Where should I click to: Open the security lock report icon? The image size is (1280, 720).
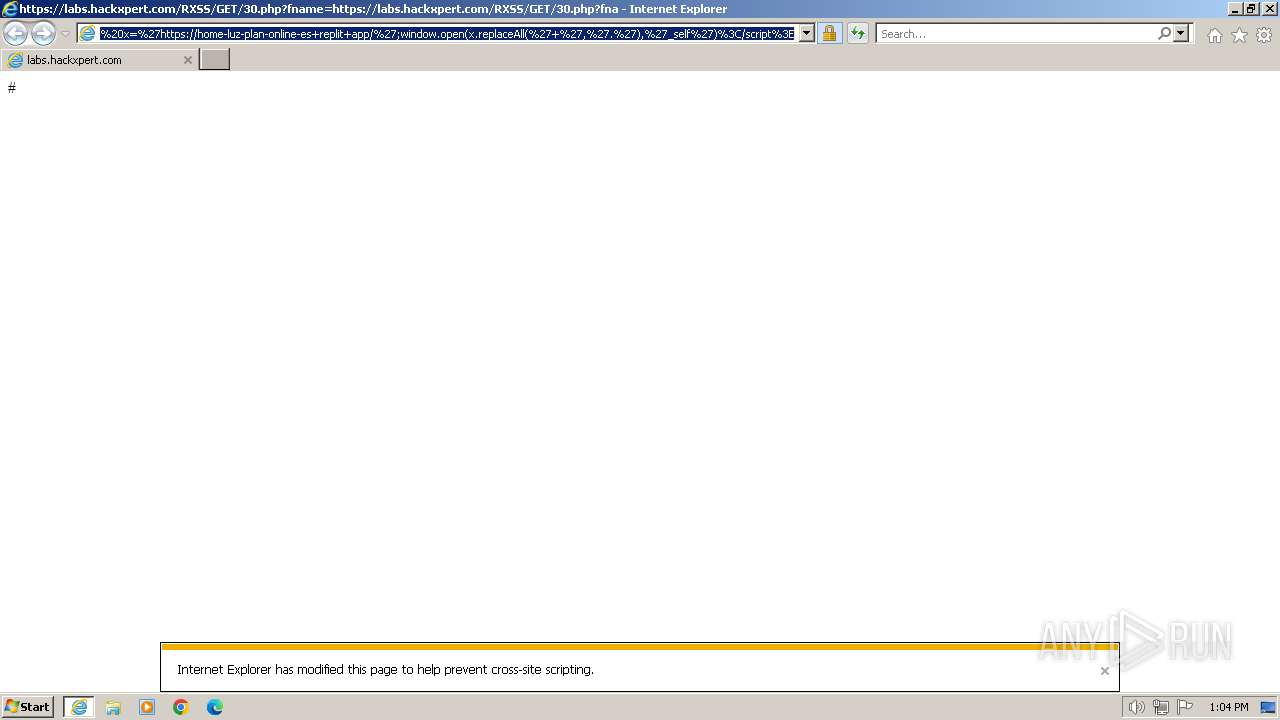pos(829,34)
